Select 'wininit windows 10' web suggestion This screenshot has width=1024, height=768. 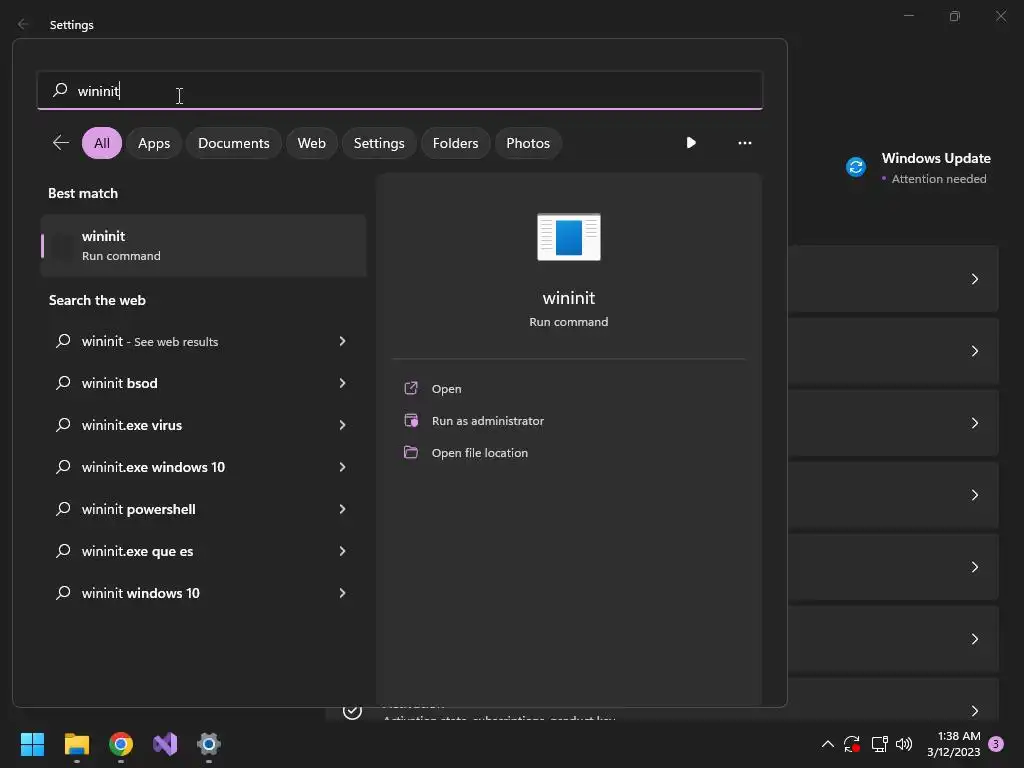[x=203, y=593]
